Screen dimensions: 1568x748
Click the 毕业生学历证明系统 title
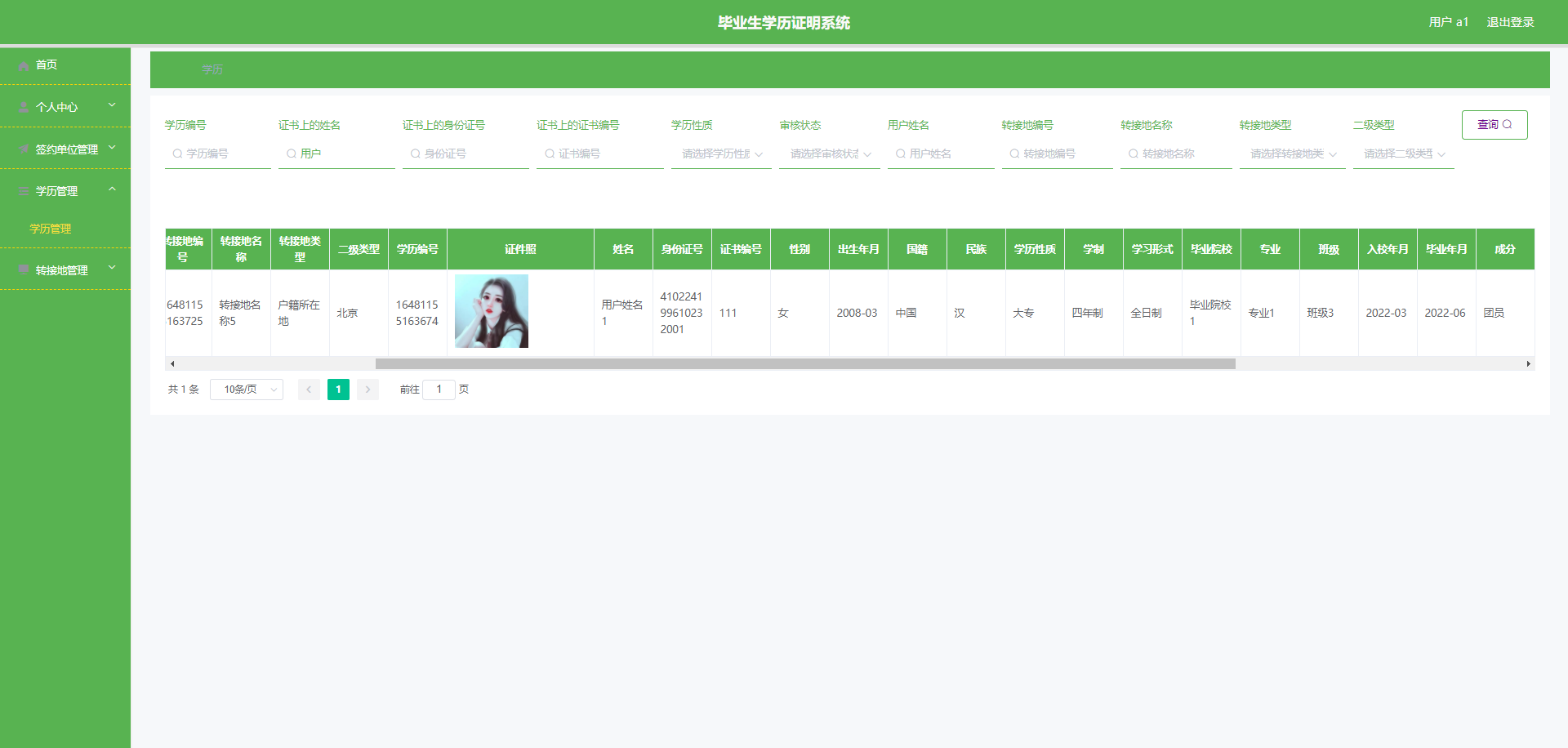[x=784, y=23]
